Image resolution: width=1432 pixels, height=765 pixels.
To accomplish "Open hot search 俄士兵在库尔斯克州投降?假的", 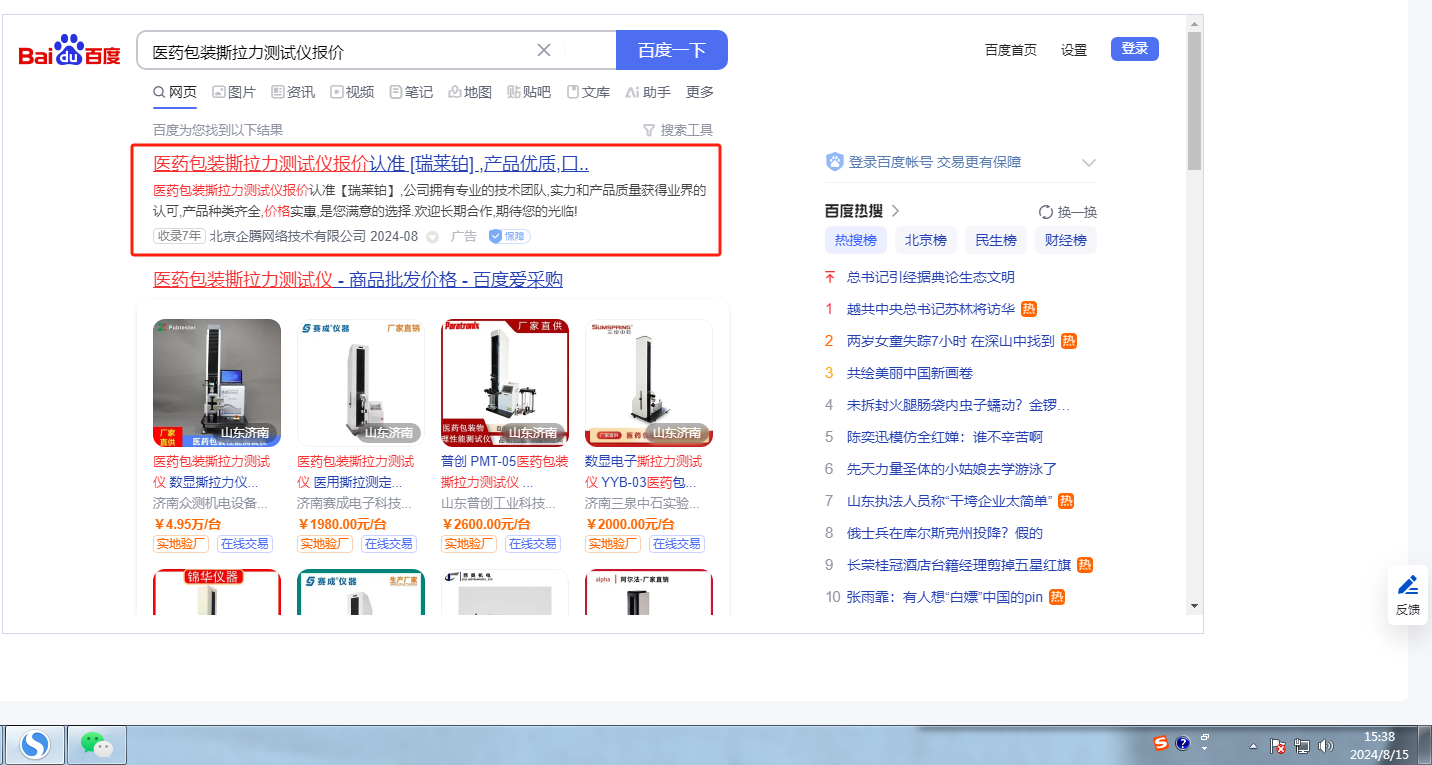I will point(945,533).
